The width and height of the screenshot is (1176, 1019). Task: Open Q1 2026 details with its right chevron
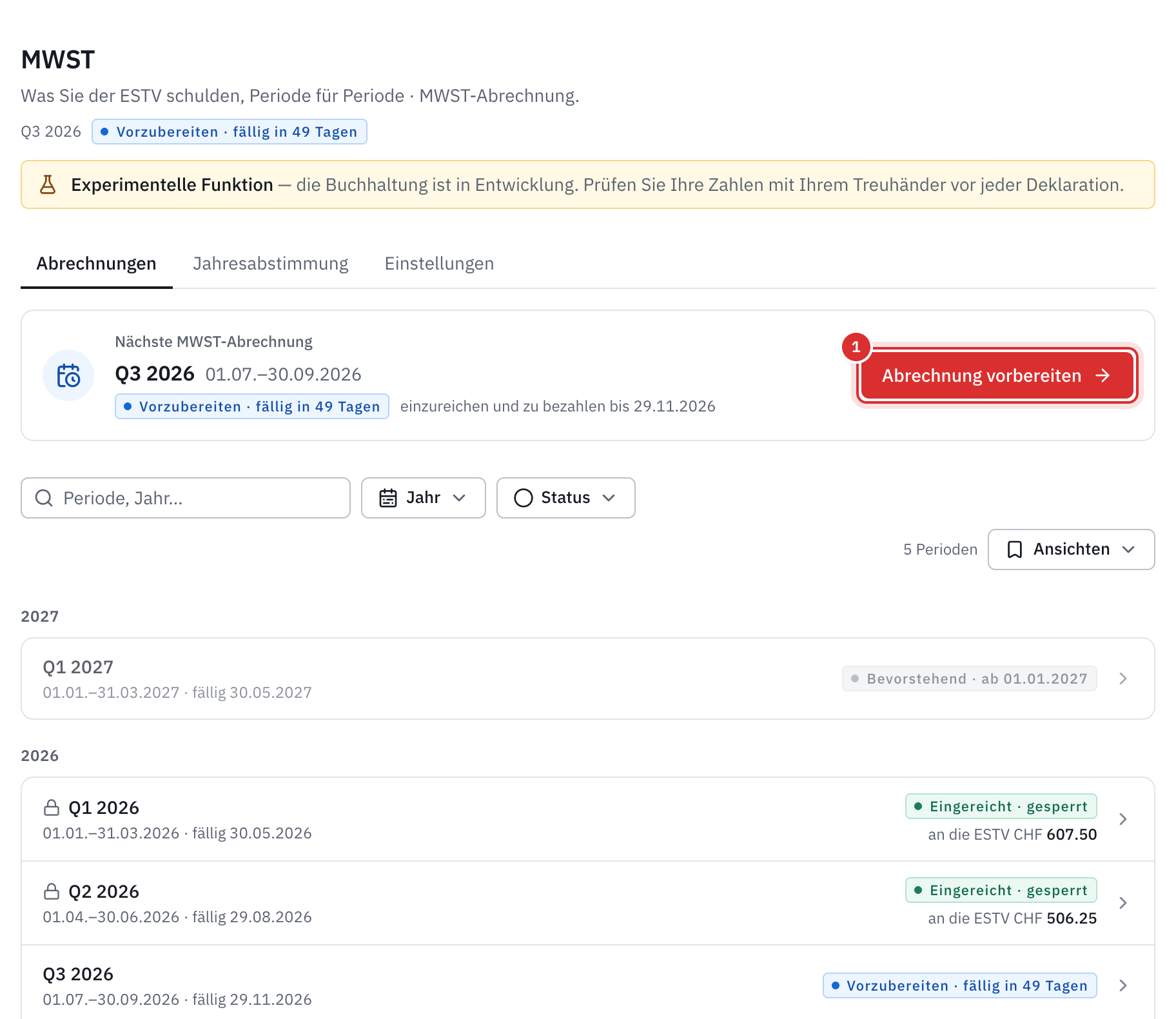(x=1123, y=819)
